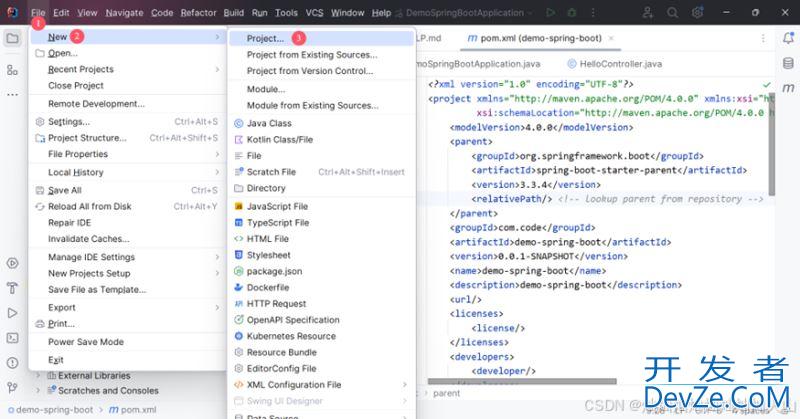Image resolution: width=800 pixels, height=419 pixels.
Task: Click the editor horizontal scrollbar
Action: (522, 381)
